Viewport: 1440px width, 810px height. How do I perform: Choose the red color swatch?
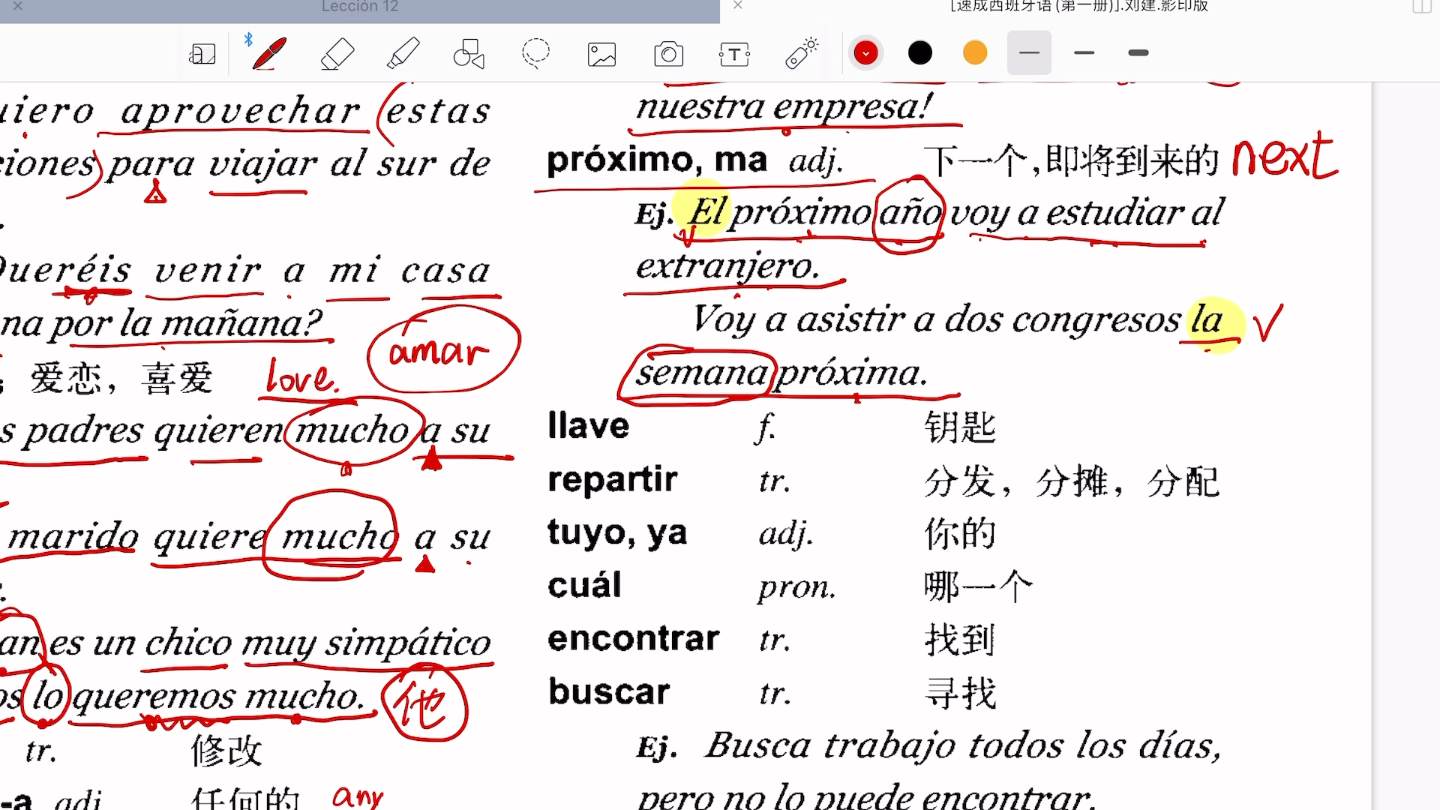pyautogui.click(x=866, y=53)
